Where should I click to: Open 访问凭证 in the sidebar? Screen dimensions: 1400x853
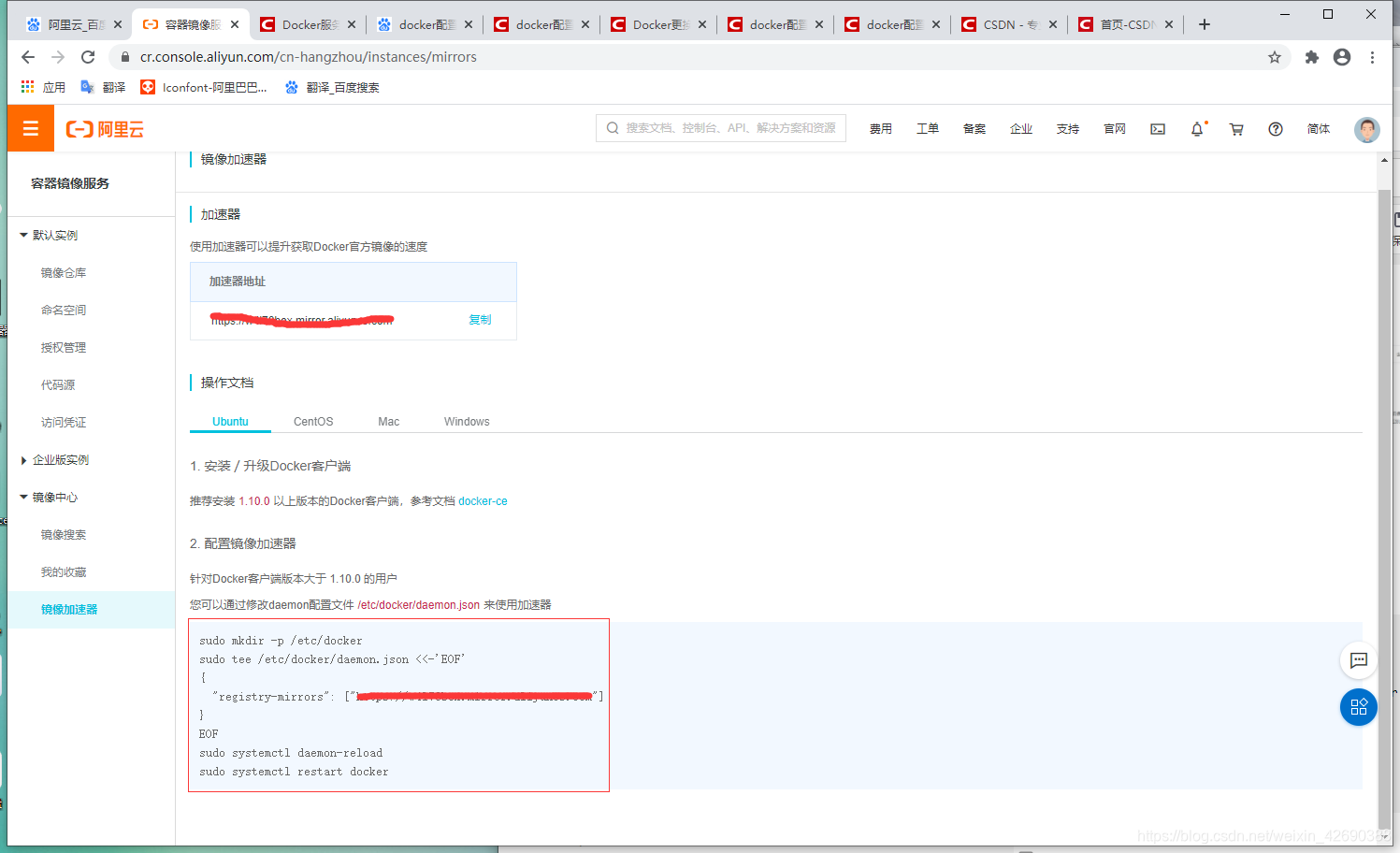click(x=64, y=422)
